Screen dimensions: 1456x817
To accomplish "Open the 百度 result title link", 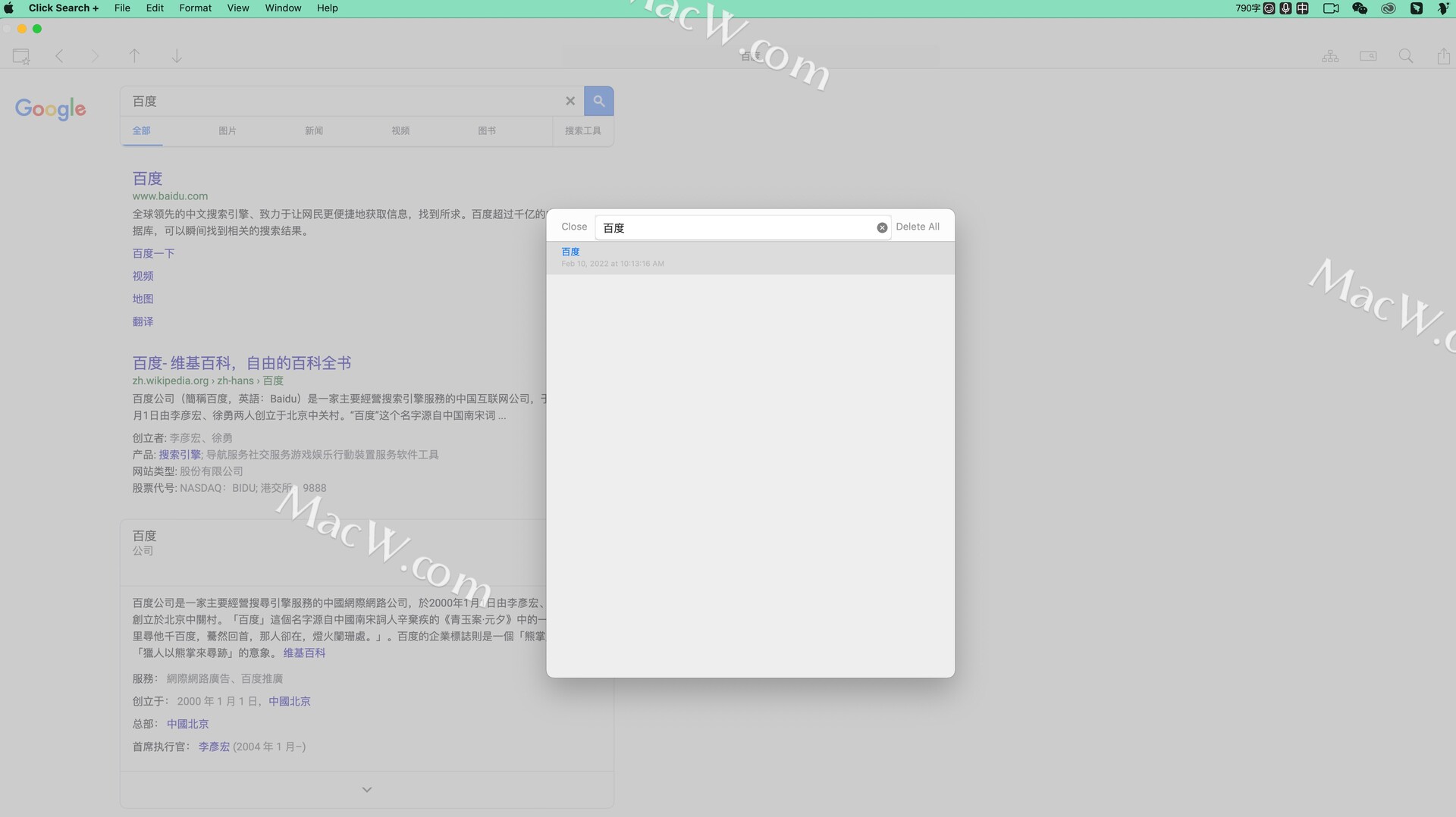I will (147, 178).
